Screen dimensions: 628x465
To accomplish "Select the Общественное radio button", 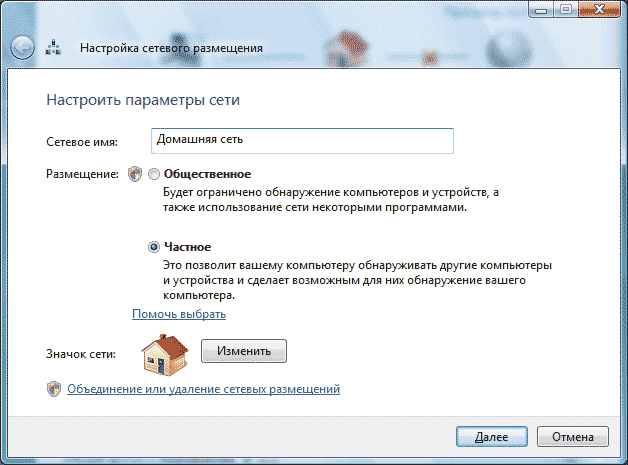I will point(153,174).
